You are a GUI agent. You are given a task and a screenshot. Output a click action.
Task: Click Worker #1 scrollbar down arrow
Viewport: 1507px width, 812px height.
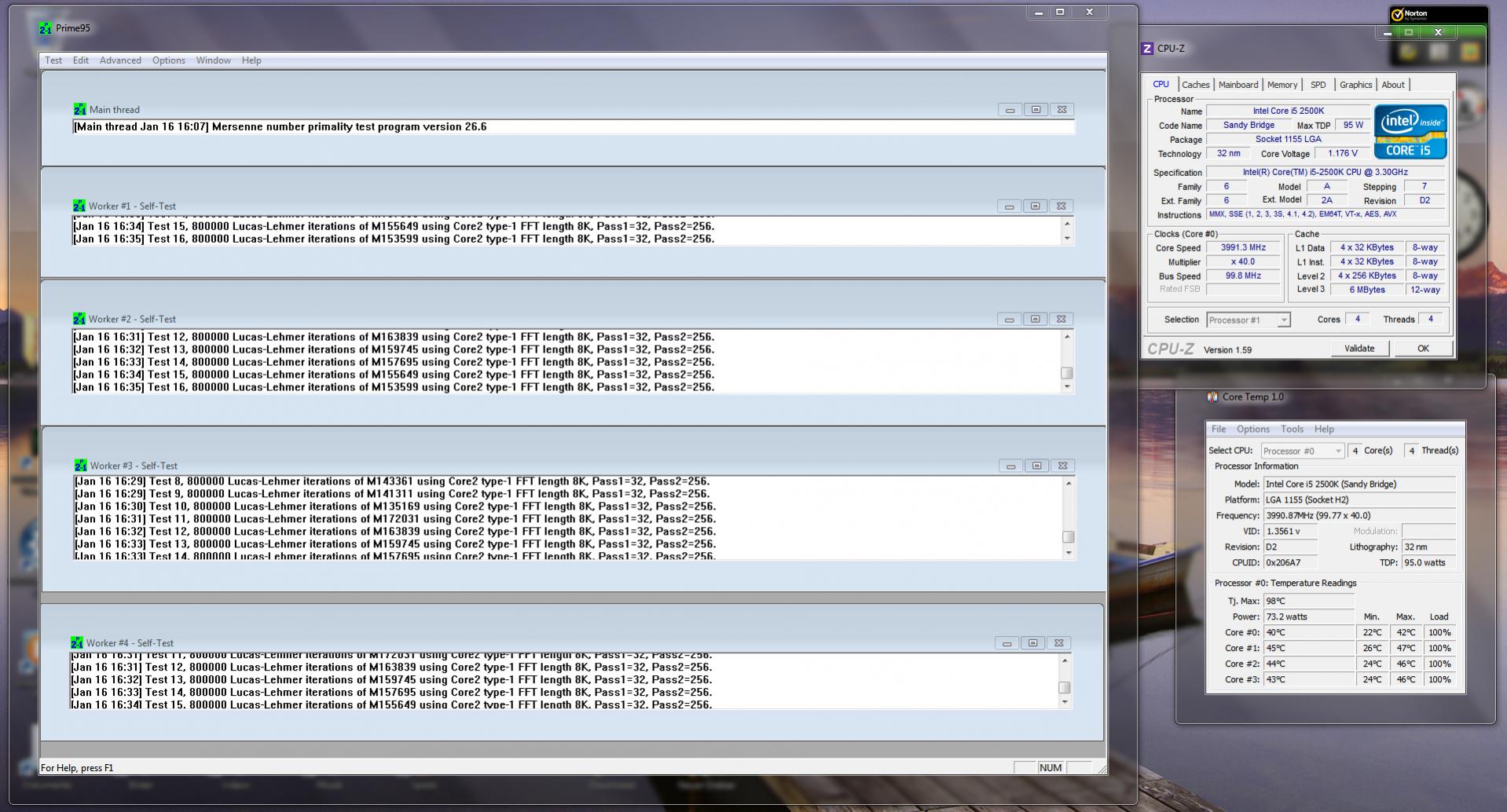pyautogui.click(x=1066, y=239)
